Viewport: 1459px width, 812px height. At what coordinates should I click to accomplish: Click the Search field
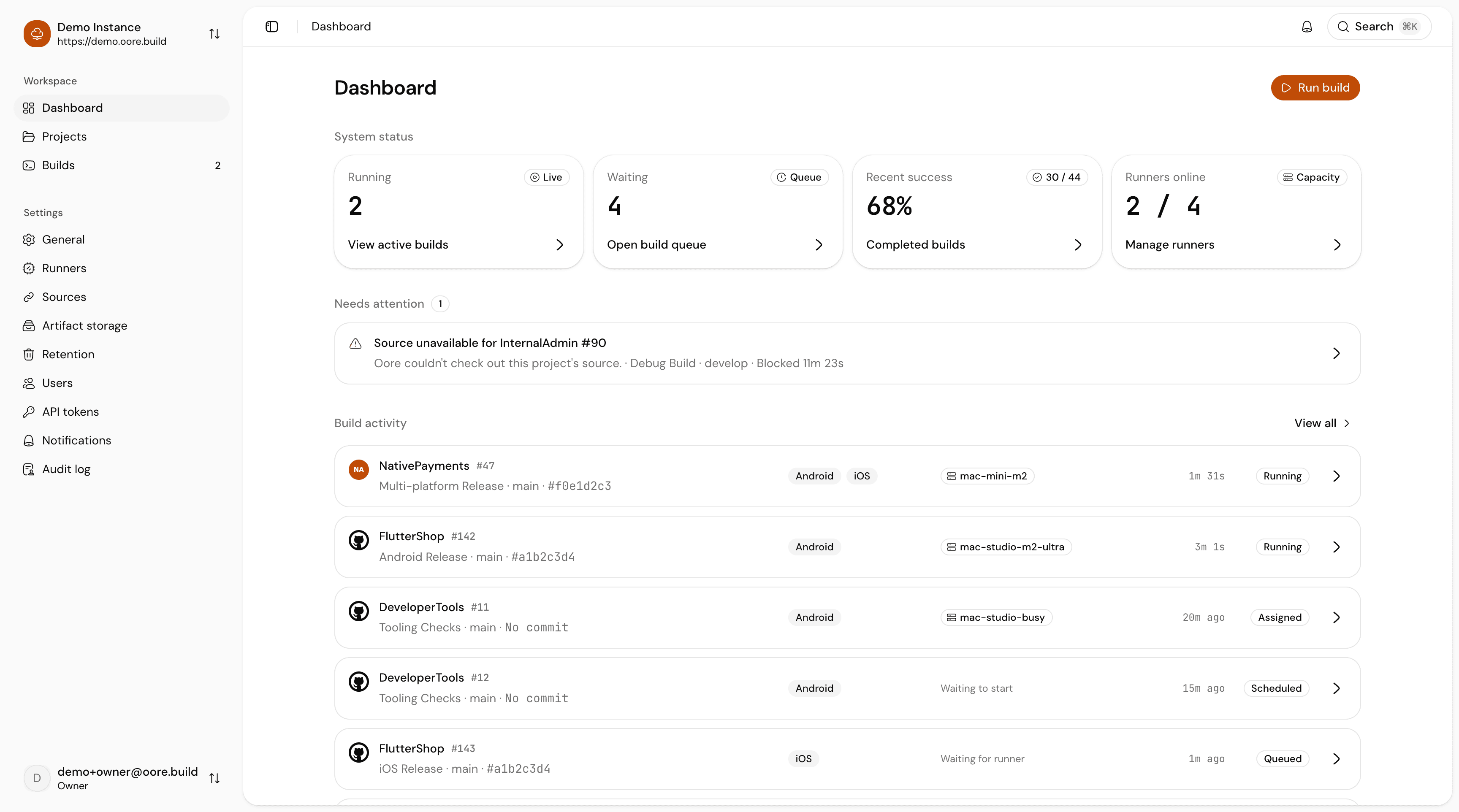tap(1379, 27)
